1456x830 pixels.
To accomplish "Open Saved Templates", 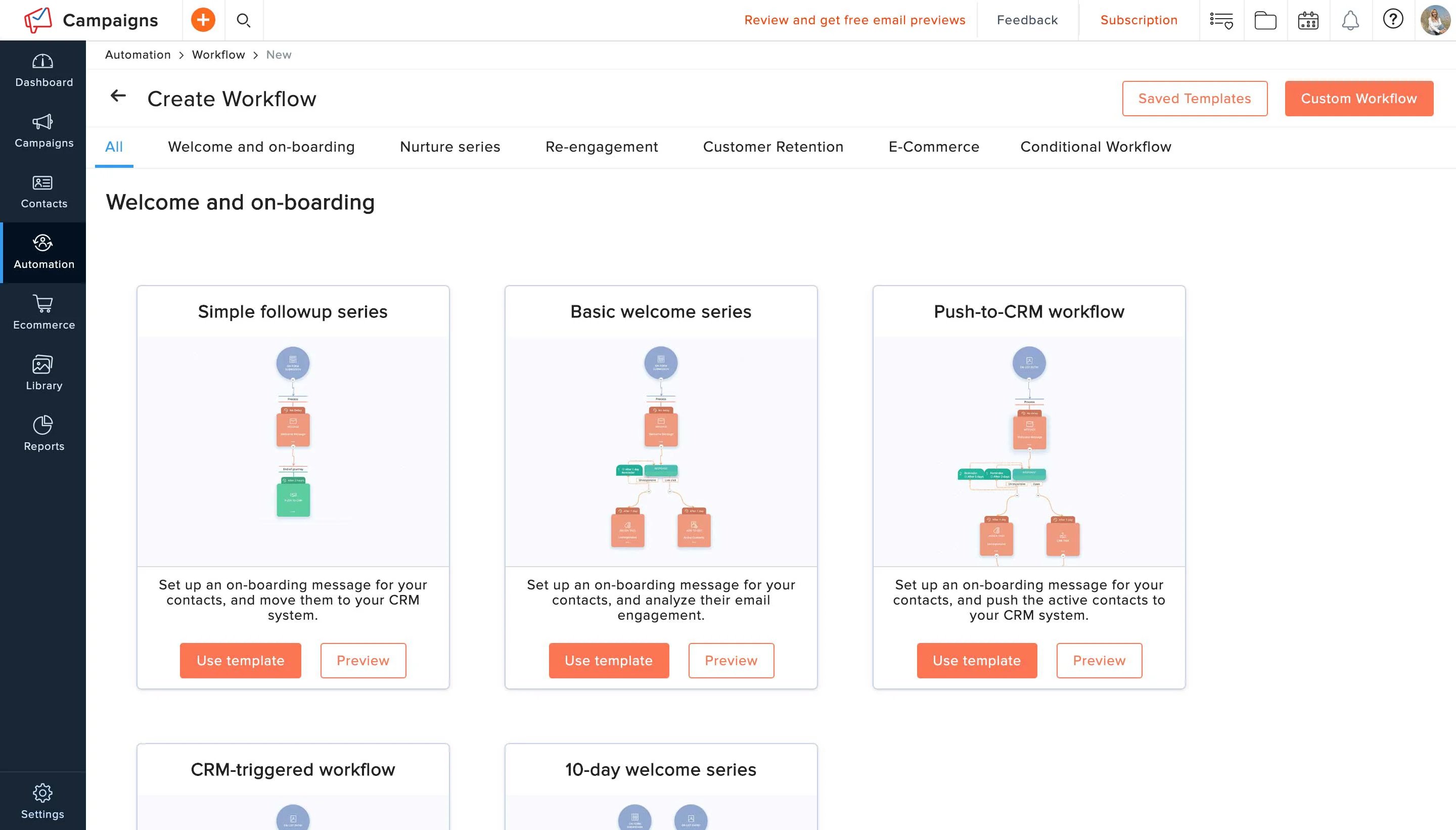I will point(1194,98).
